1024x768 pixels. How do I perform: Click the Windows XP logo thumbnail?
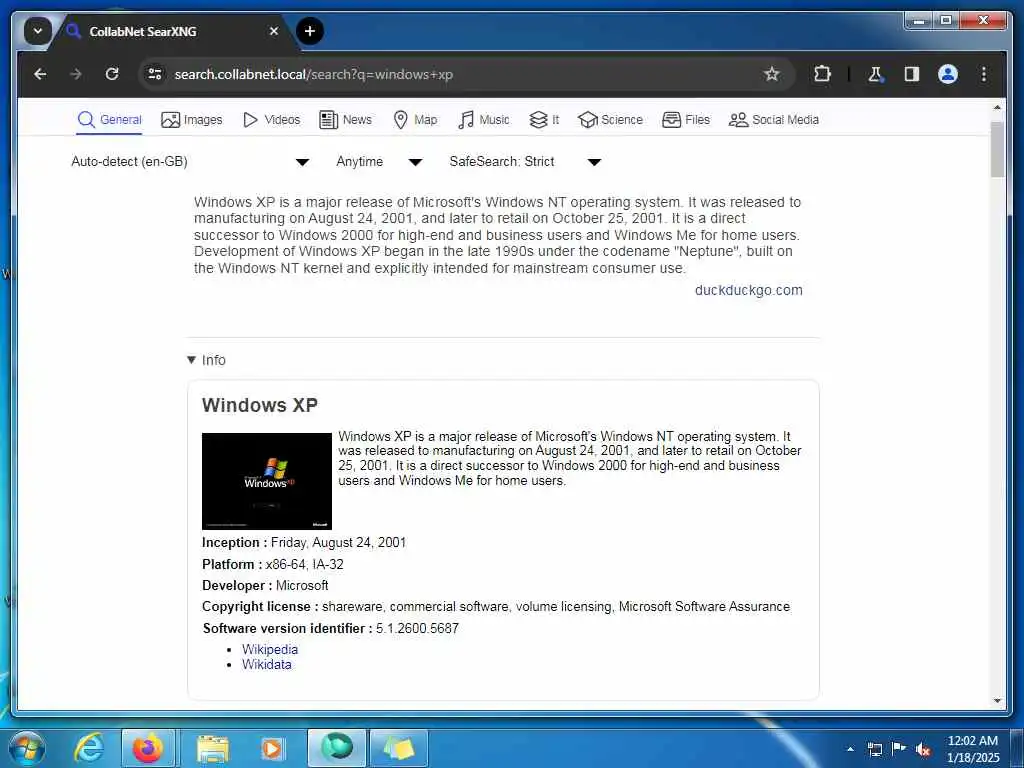(266, 481)
